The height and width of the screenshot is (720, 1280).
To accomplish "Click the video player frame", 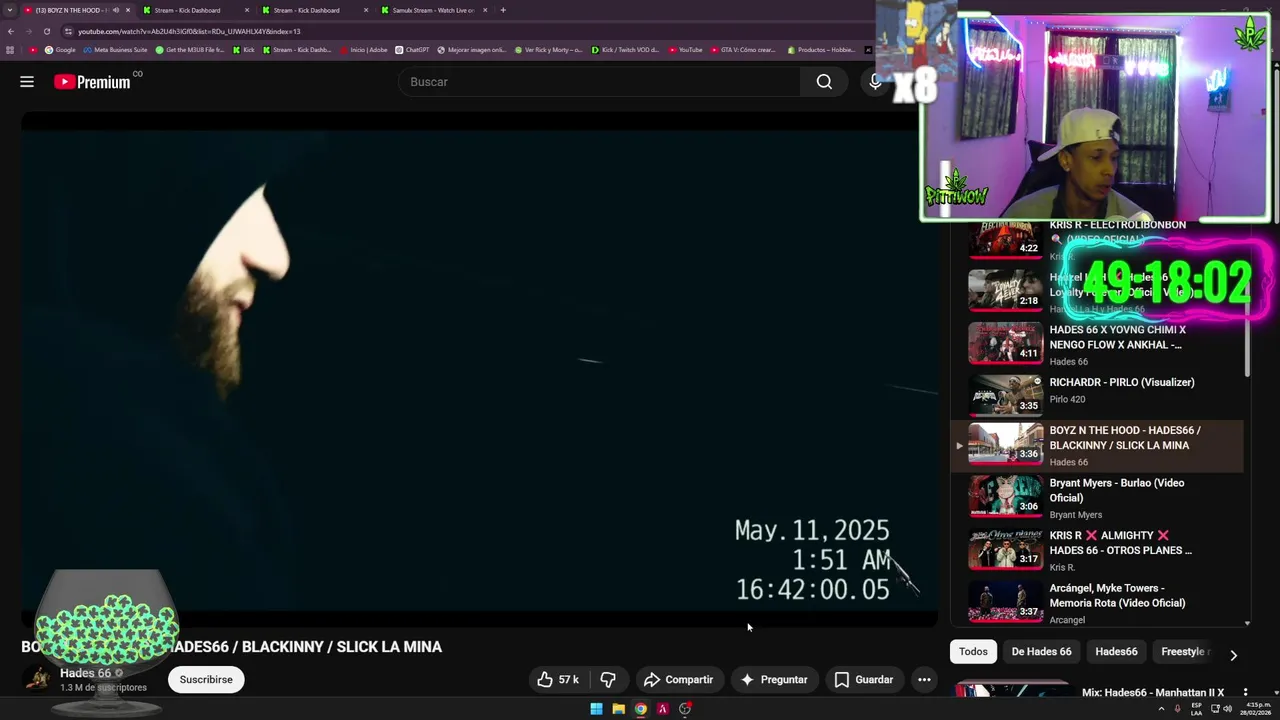I will pyautogui.click(x=480, y=369).
